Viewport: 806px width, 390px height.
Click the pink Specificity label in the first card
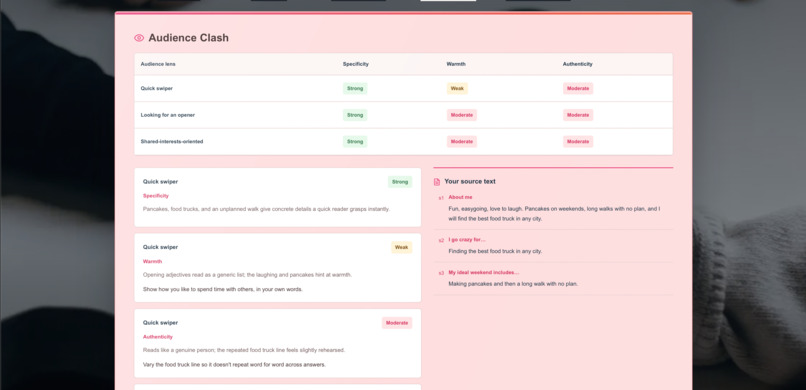(x=156, y=196)
